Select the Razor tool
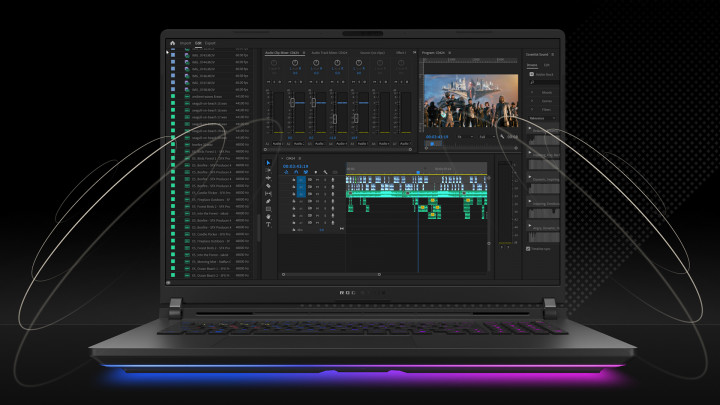This screenshot has width=720, height=405. (x=269, y=186)
